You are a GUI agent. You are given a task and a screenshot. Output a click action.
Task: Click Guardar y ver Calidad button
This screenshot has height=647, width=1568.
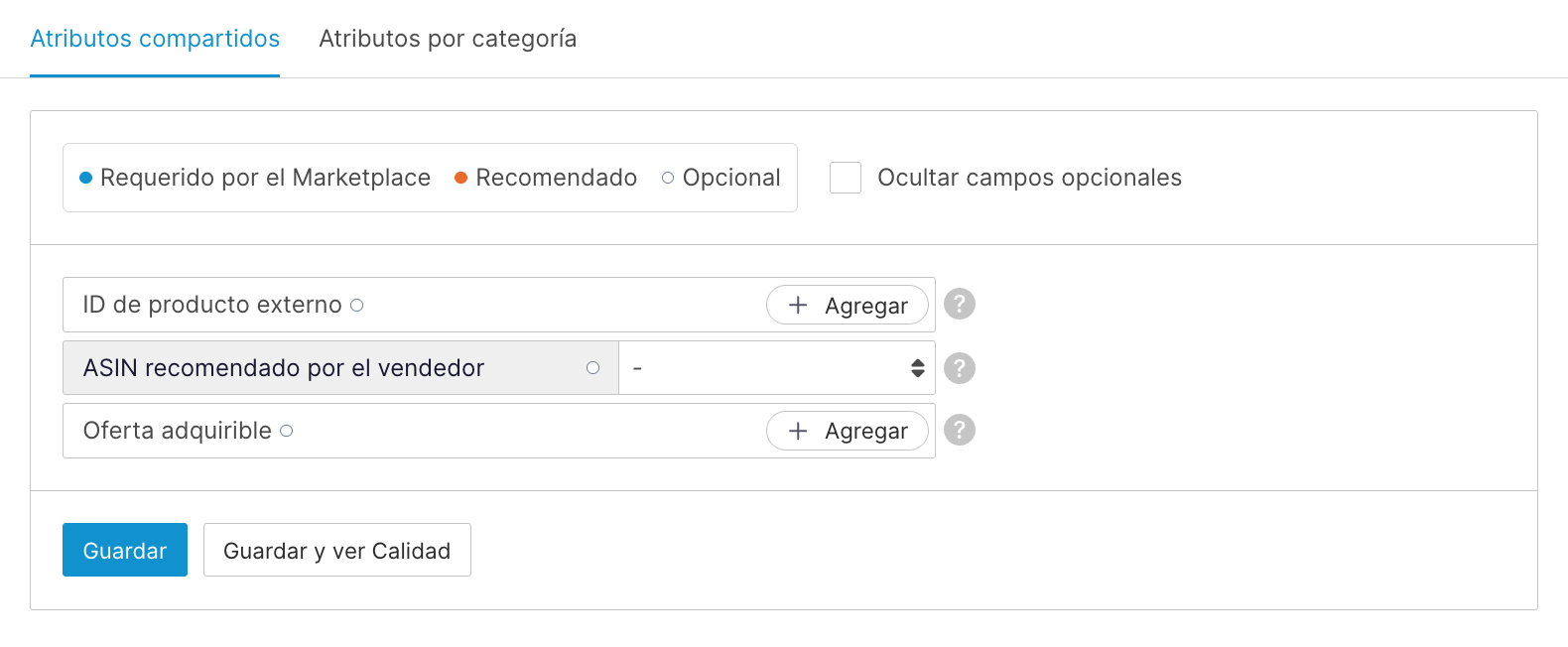click(336, 550)
